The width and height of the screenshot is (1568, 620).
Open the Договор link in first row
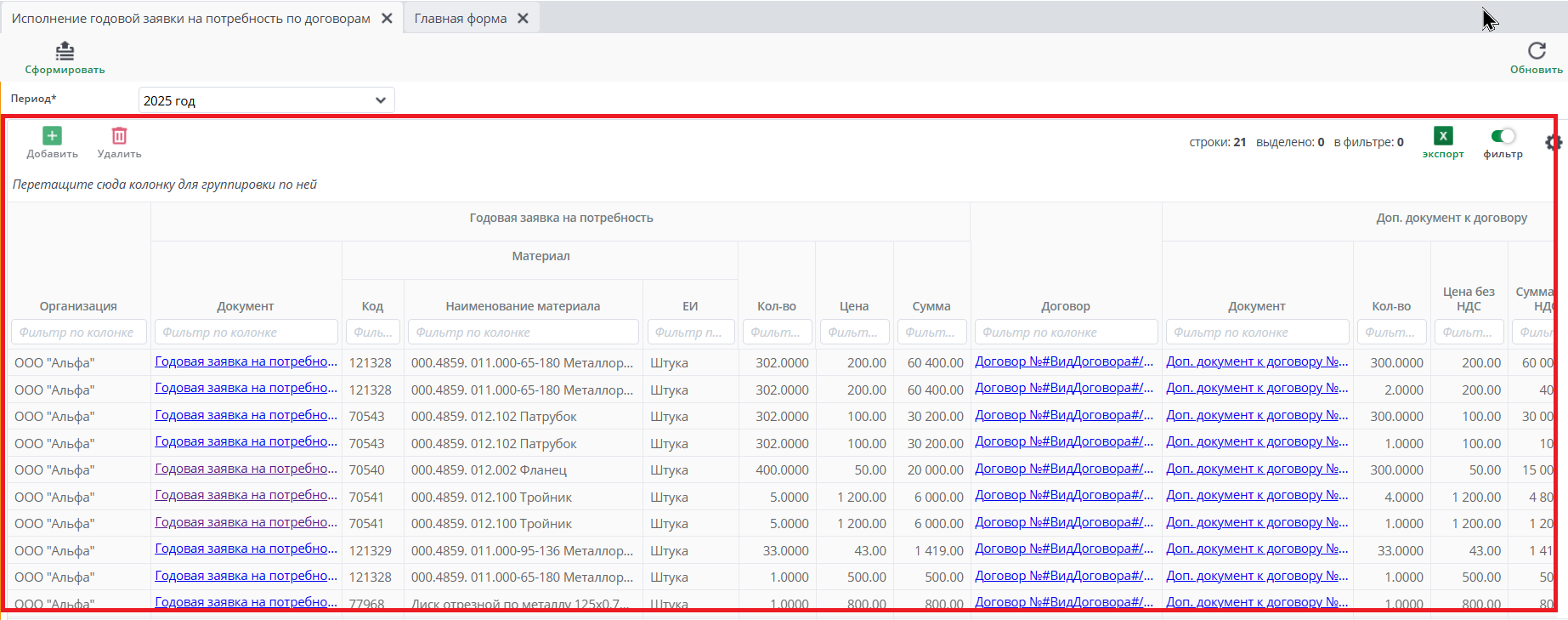coord(1064,361)
